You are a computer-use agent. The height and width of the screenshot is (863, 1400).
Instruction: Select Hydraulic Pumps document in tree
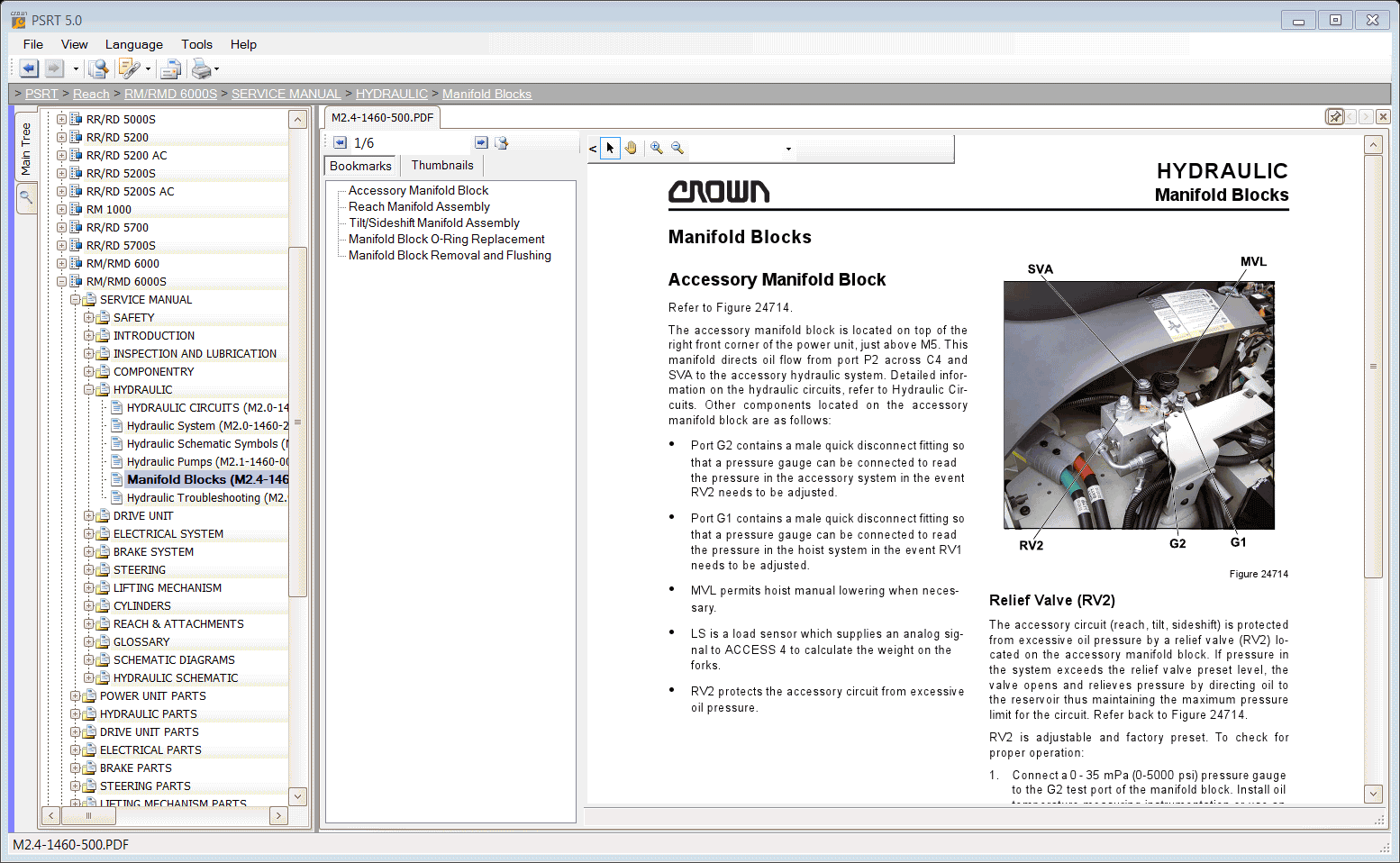coord(207,461)
